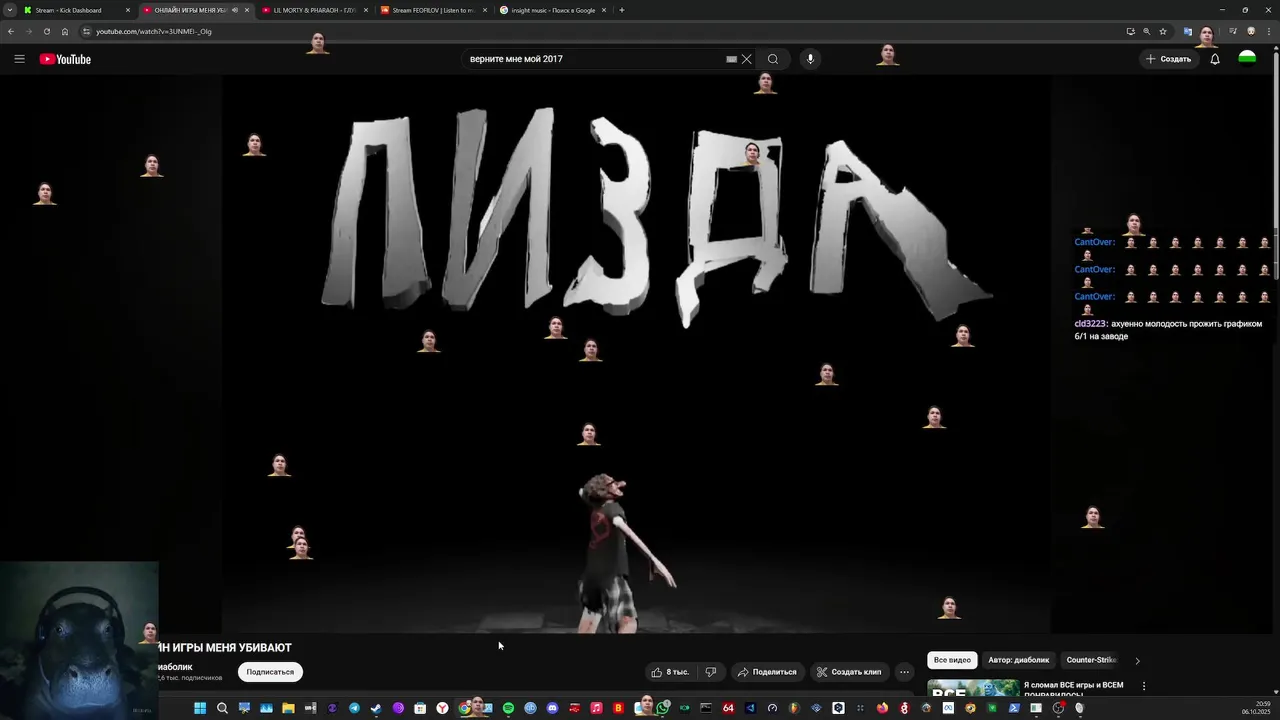Open Telegram from the taskbar
This screenshot has height=720, width=1280.
(x=354, y=708)
